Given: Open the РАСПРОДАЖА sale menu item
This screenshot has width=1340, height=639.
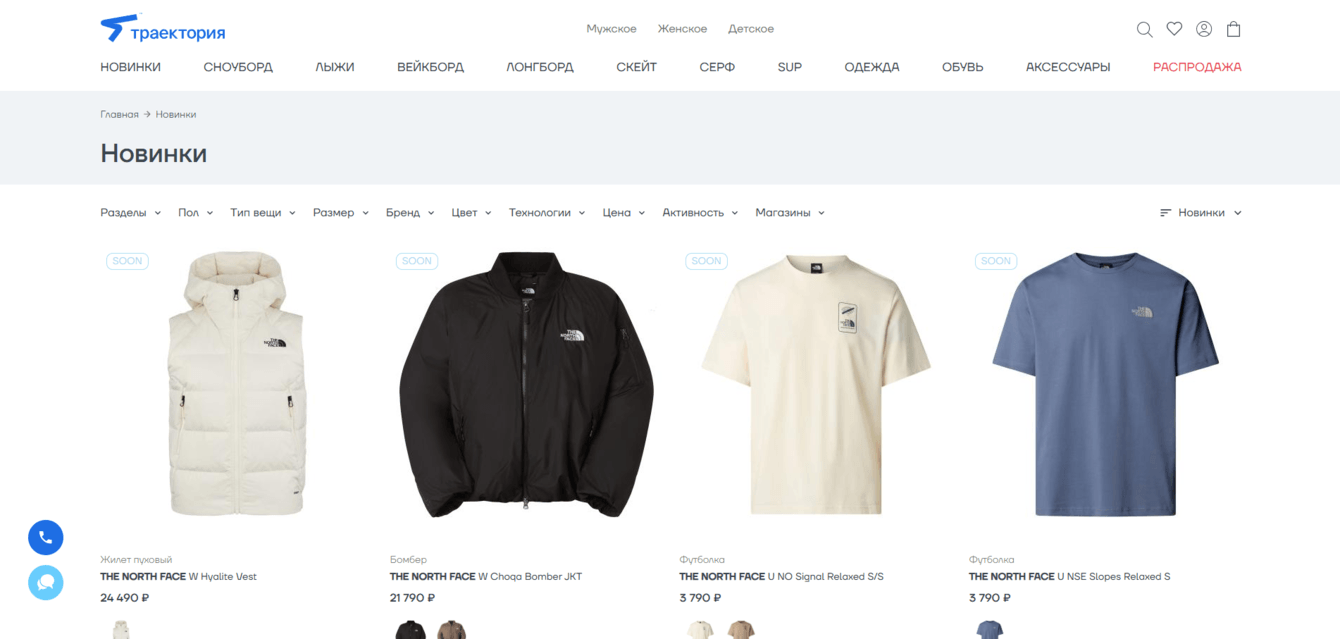Looking at the screenshot, I should 1197,67.
